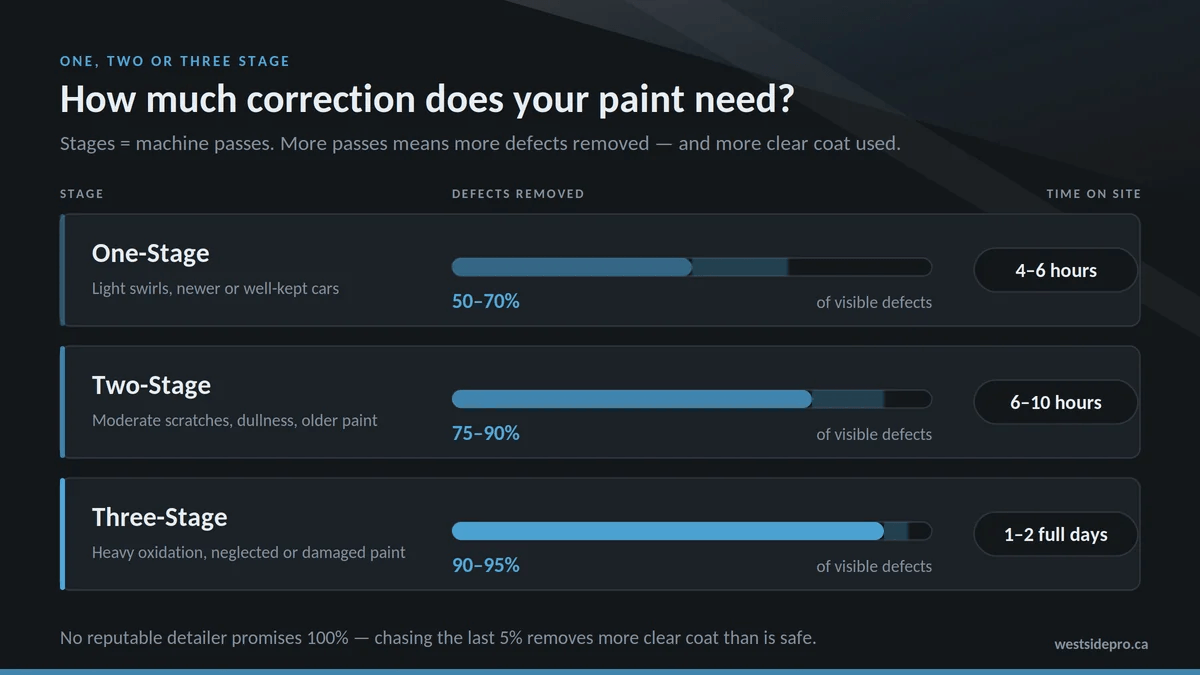Click the Stage column header
Viewport: 1200px width, 675px height.
click(x=82, y=194)
